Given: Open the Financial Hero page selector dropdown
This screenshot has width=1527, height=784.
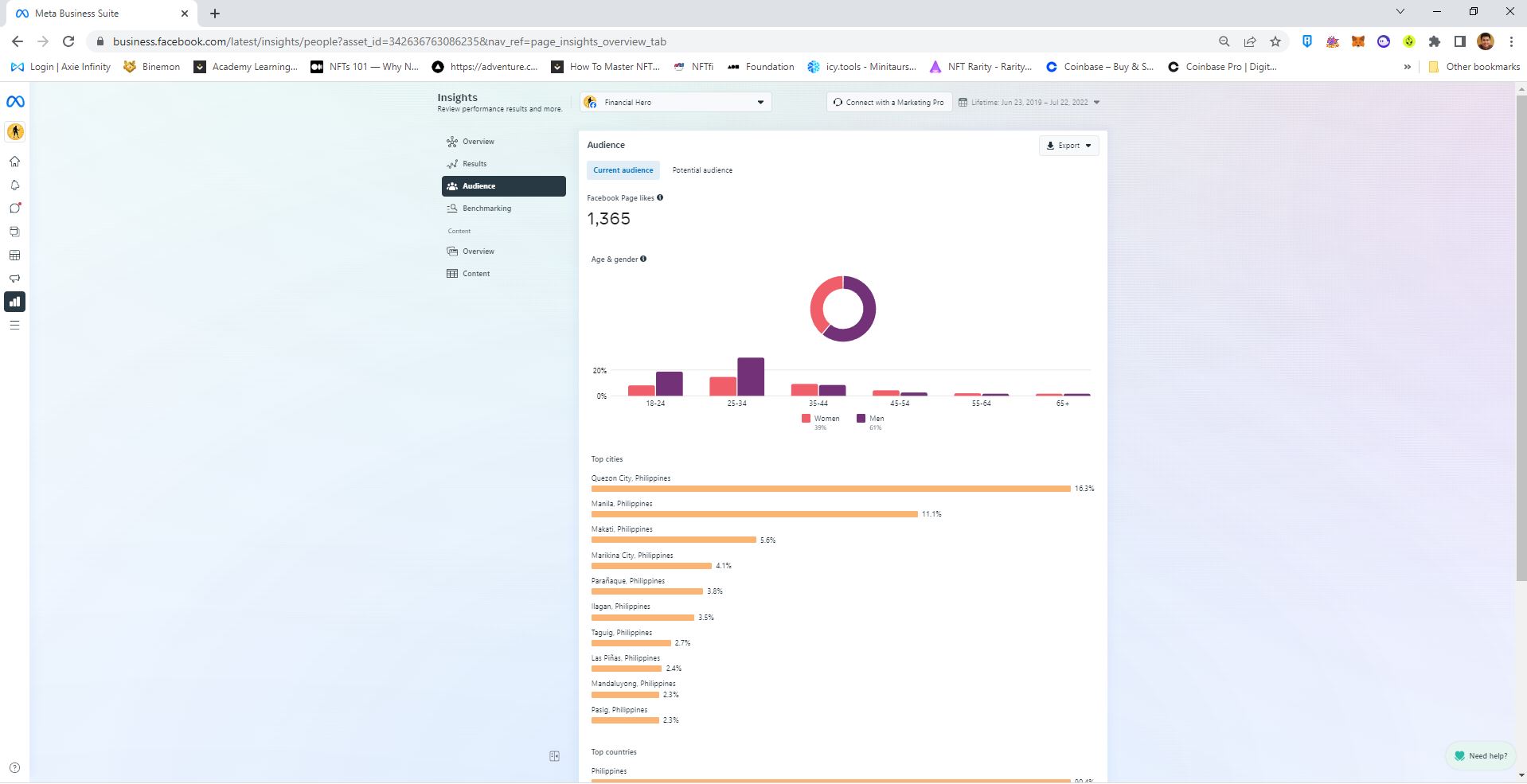Looking at the screenshot, I should (675, 102).
